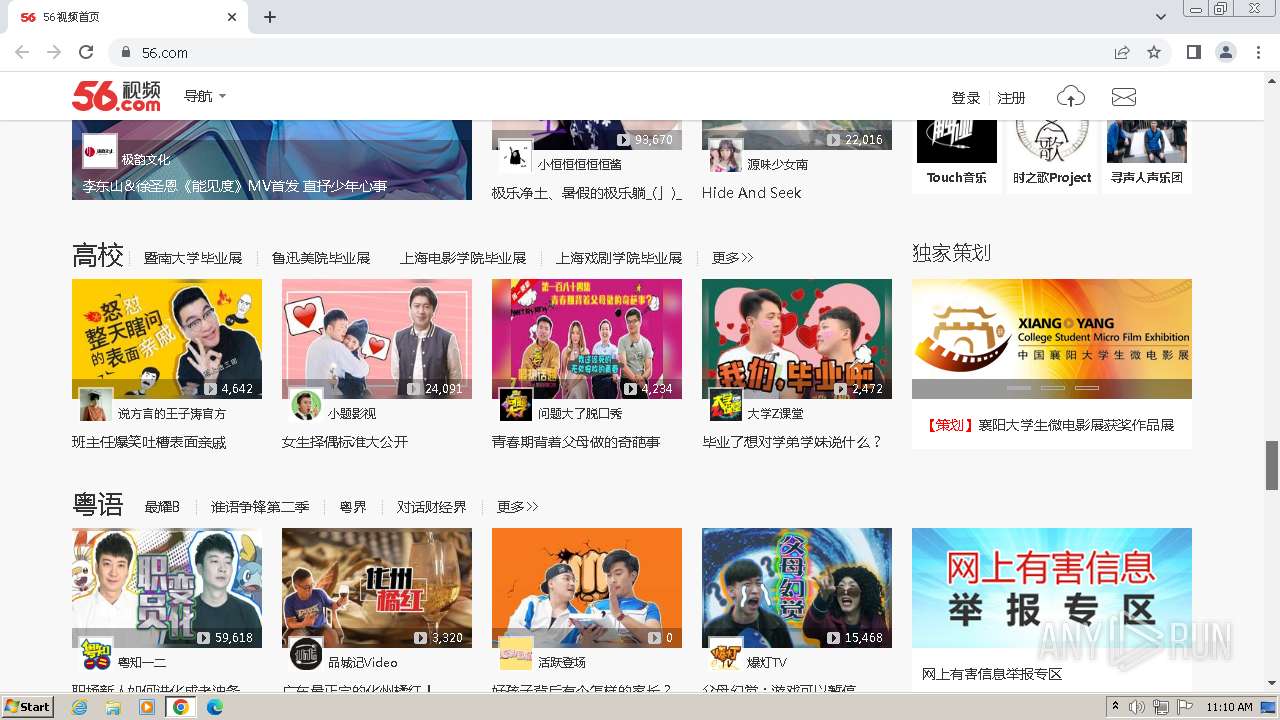Open the 我们,毕业啦 video thumbnail

pos(797,339)
